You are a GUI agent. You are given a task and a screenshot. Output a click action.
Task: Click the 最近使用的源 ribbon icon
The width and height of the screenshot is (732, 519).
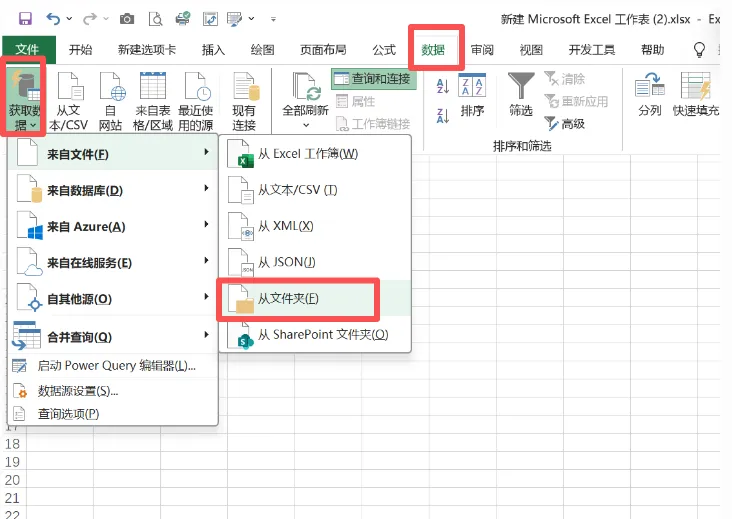tap(196, 101)
